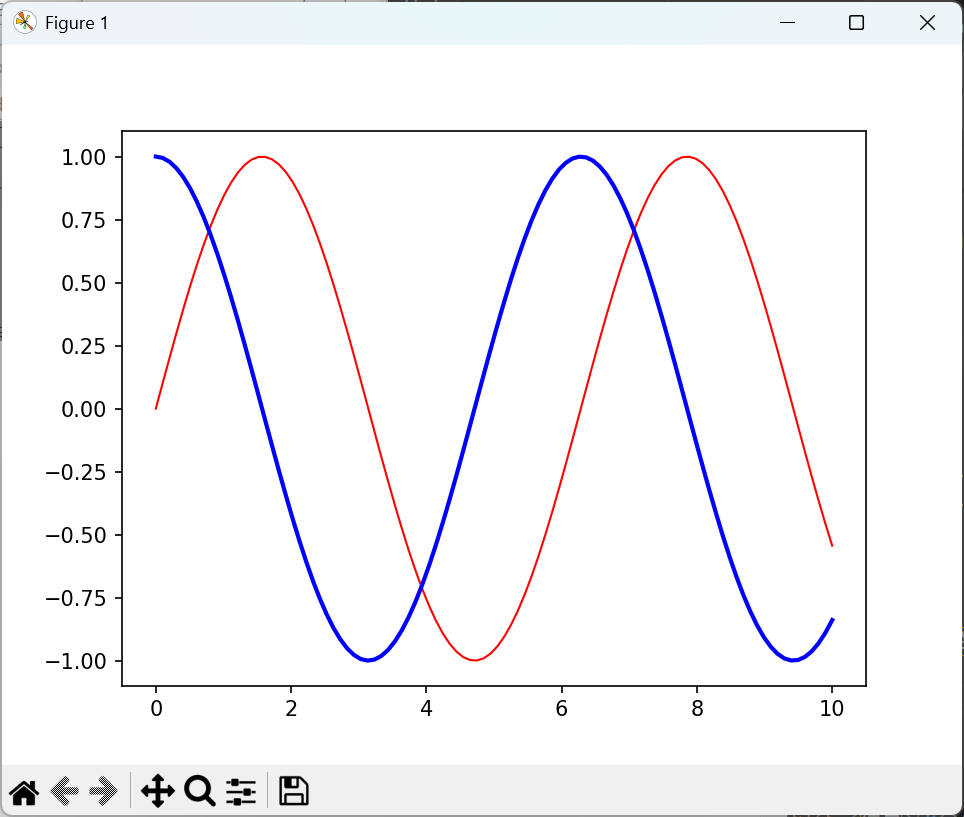The image size is (964, 817).
Task: Open the Configure subplots dialog
Action: [x=241, y=792]
